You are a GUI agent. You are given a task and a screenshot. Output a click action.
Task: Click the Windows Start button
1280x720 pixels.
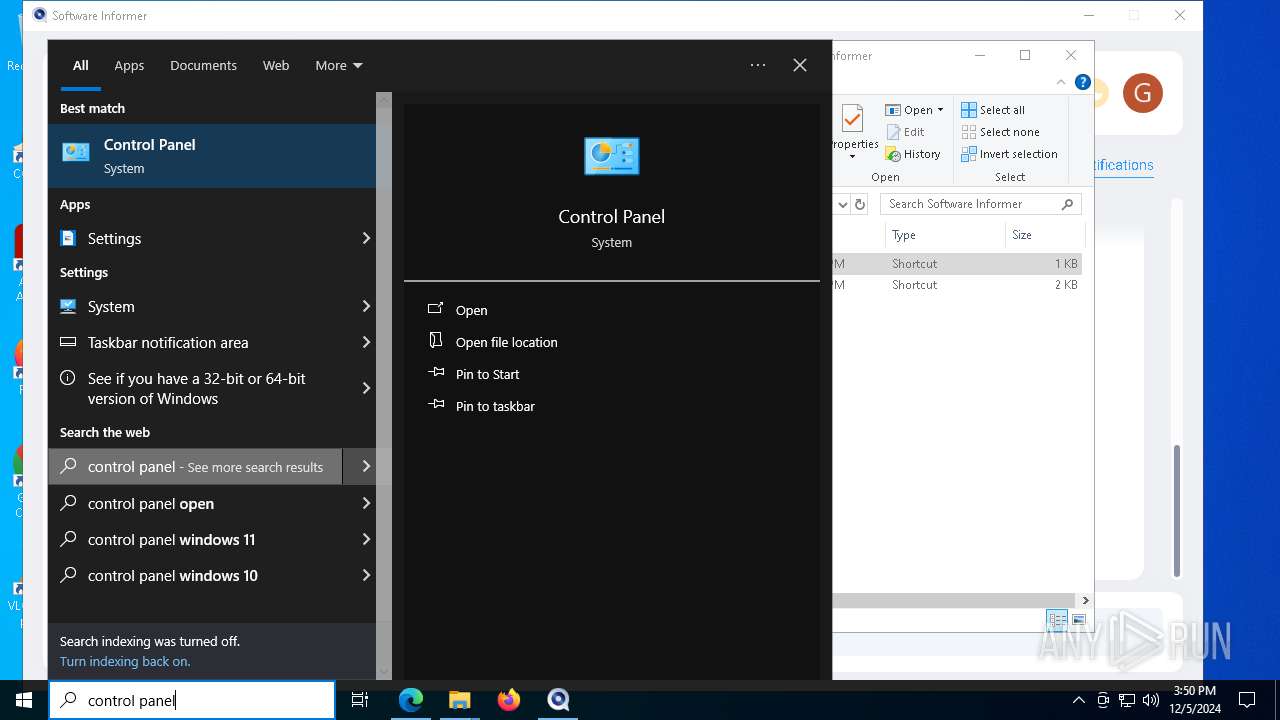pyautogui.click(x=24, y=700)
